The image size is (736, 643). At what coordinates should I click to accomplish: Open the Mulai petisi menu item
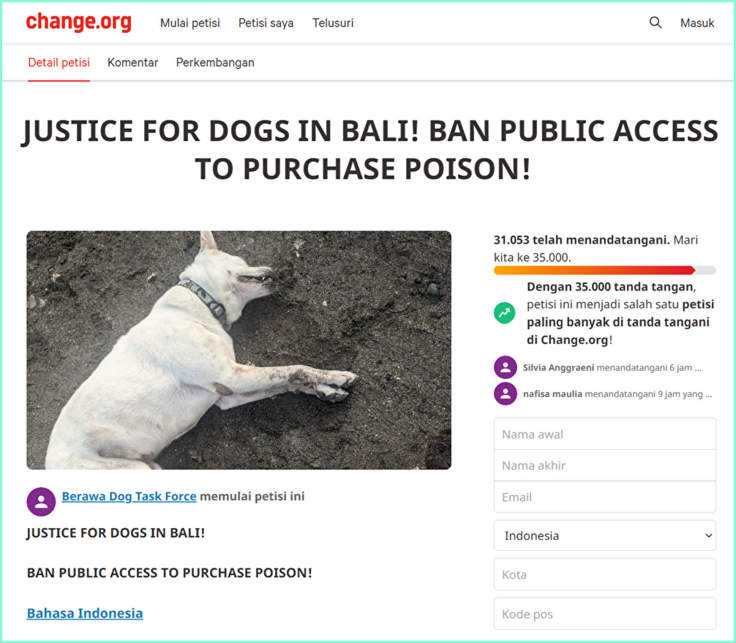tap(190, 23)
